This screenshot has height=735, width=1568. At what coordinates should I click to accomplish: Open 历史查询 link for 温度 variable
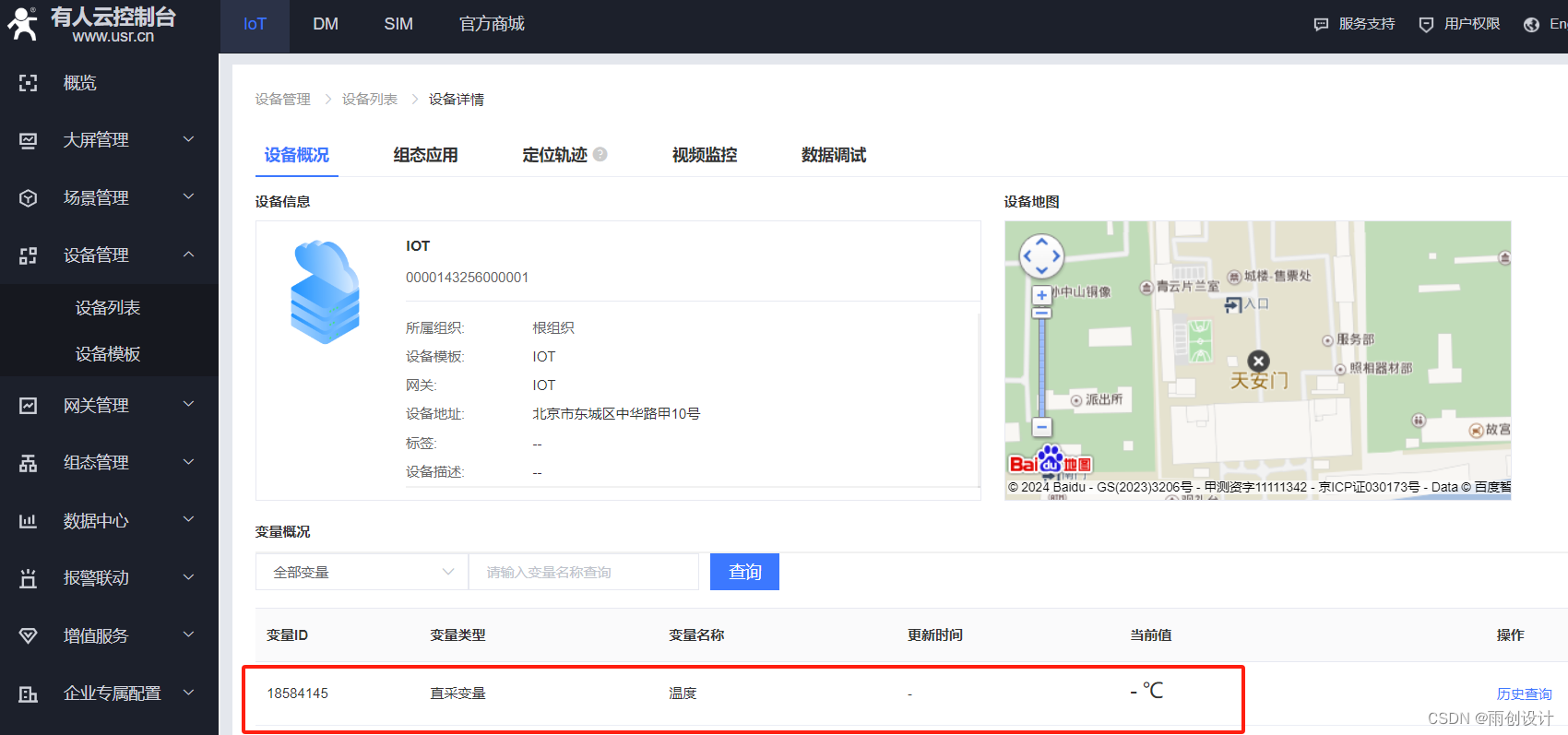click(1524, 694)
